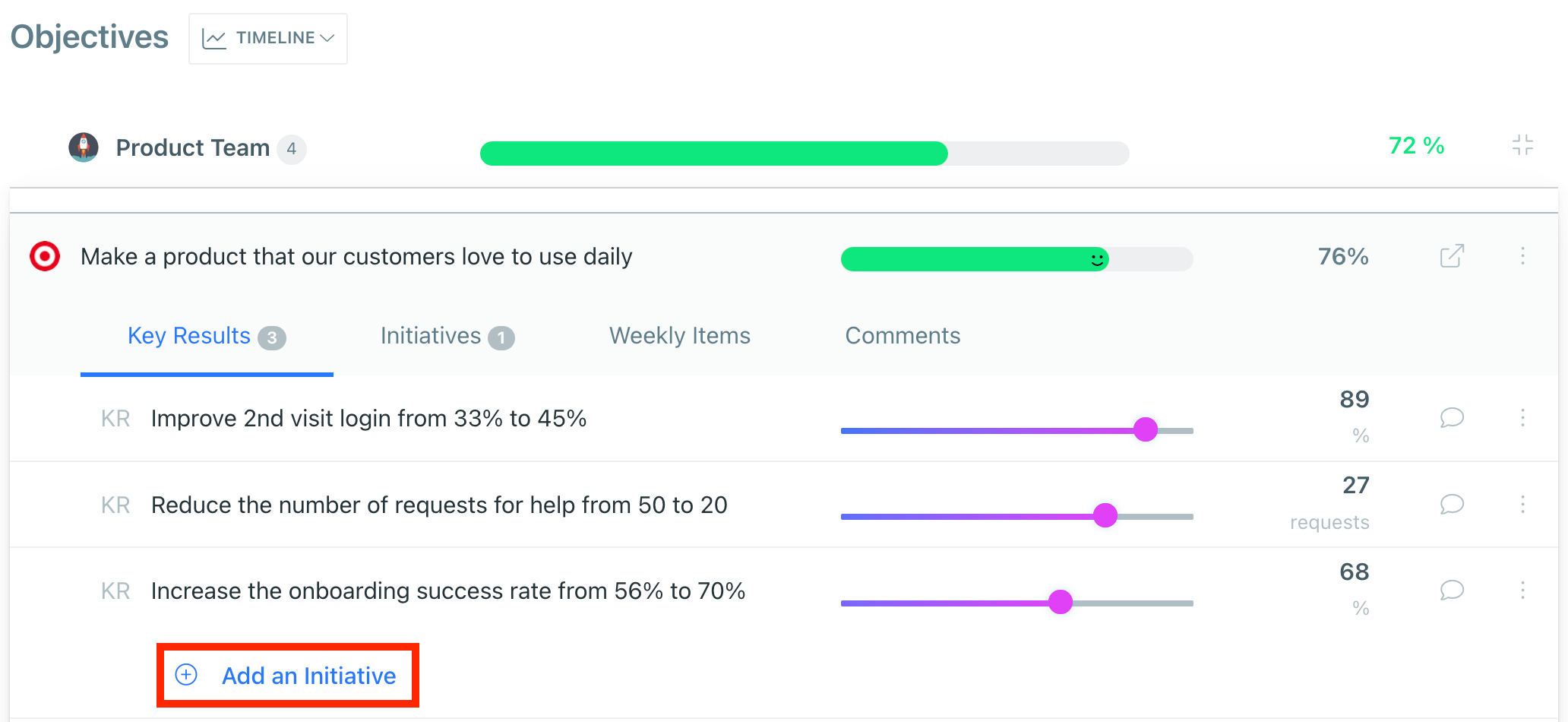Open more options for the customer objective
This screenshot has width=1568, height=722.
[x=1522, y=256]
